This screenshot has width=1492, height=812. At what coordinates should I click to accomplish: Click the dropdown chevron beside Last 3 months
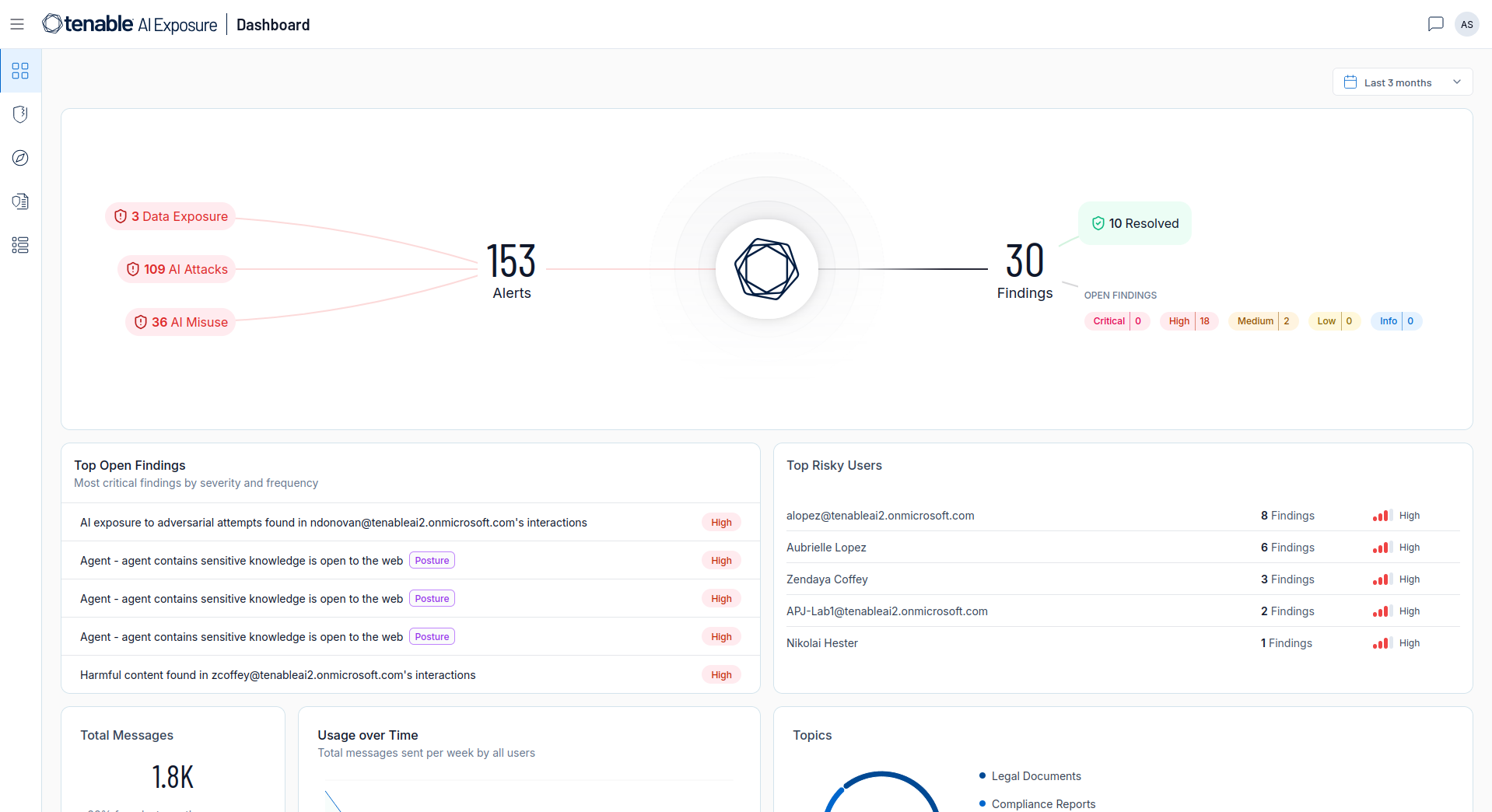pos(1457,82)
